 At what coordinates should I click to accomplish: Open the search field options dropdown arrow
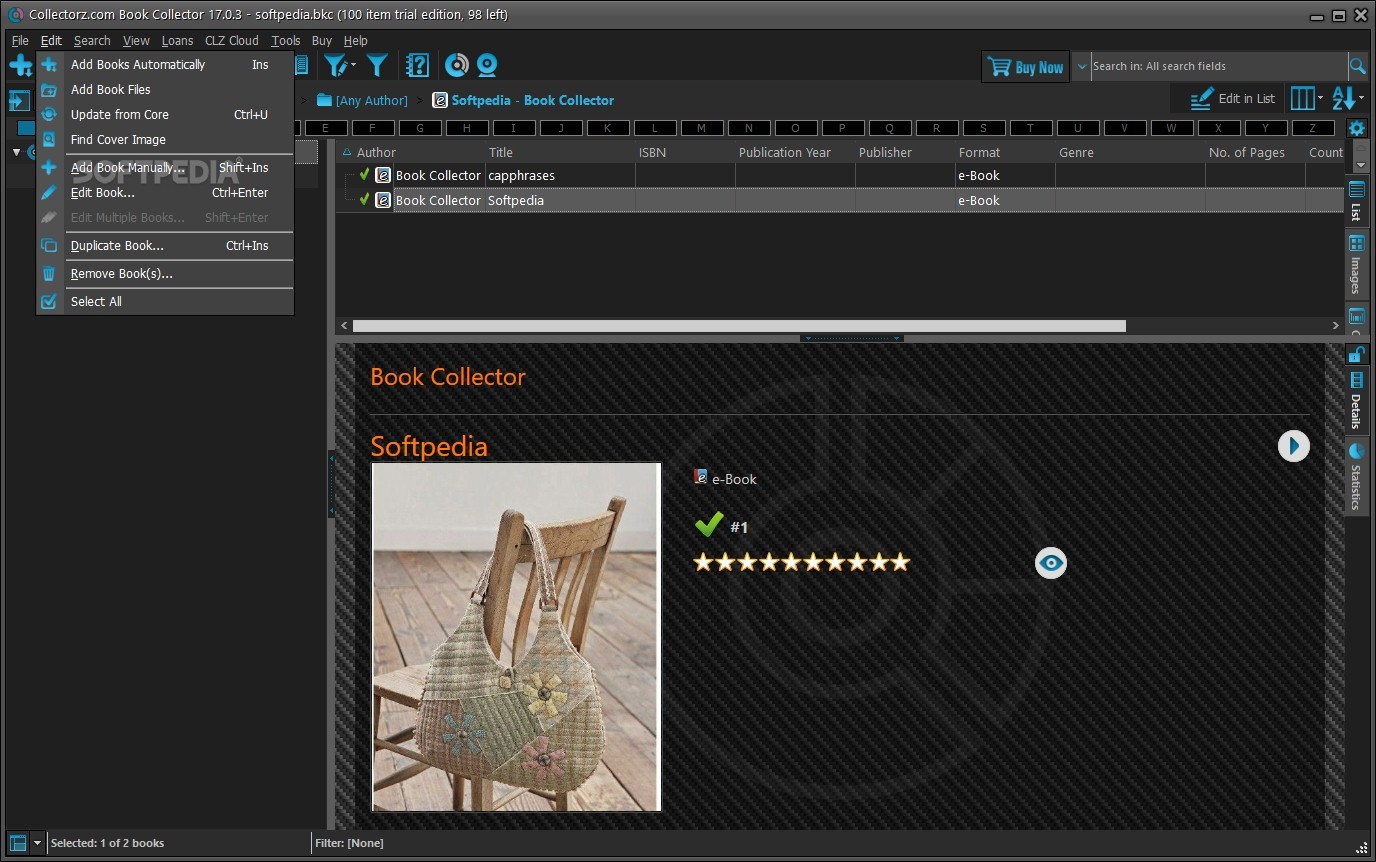click(x=1081, y=66)
